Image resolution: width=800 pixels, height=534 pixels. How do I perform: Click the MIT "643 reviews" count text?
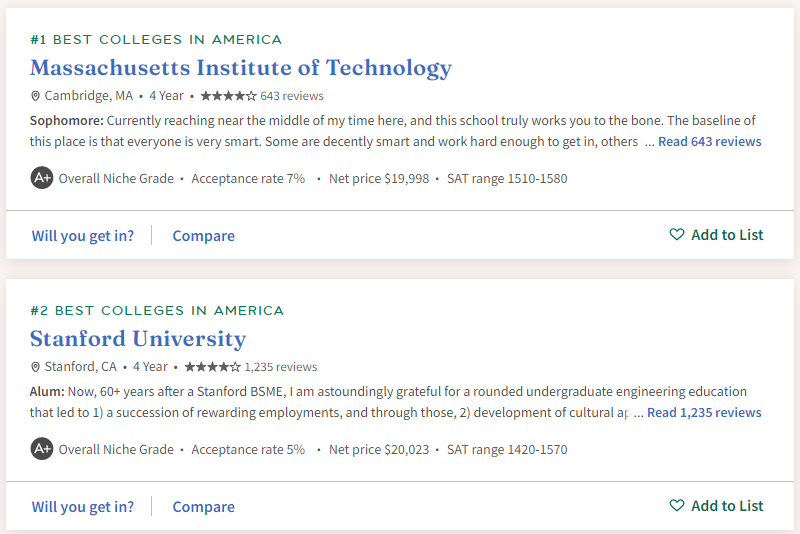[292, 96]
